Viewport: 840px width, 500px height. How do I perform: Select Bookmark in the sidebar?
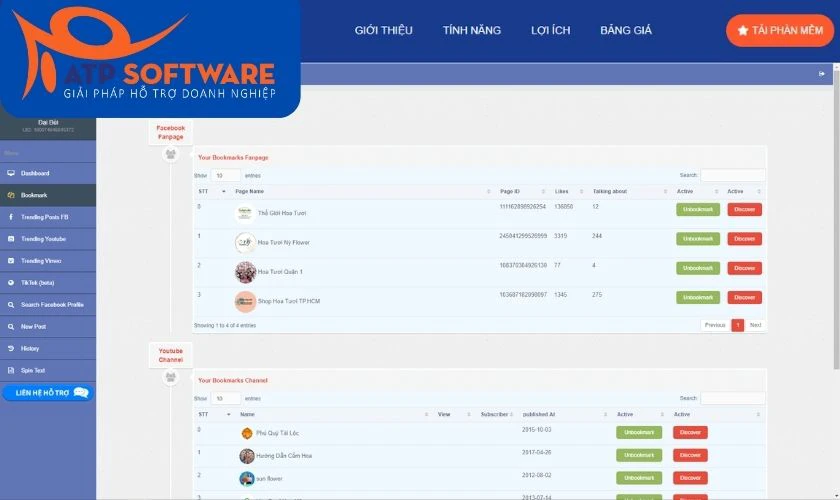coord(48,195)
